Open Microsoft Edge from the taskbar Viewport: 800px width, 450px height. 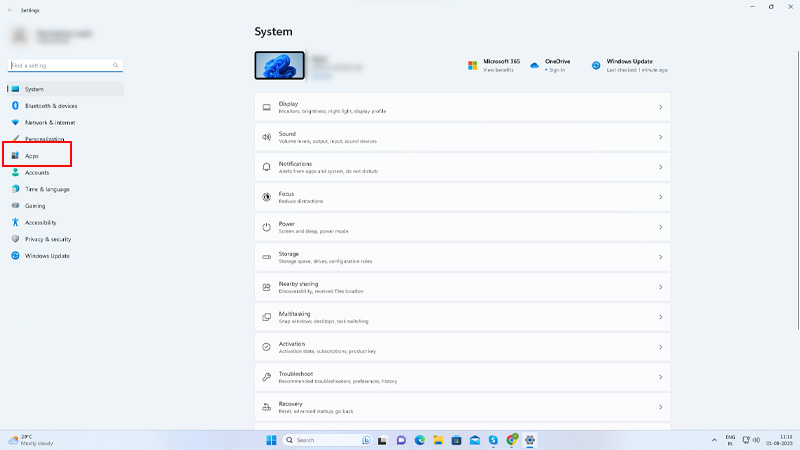tap(419, 440)
